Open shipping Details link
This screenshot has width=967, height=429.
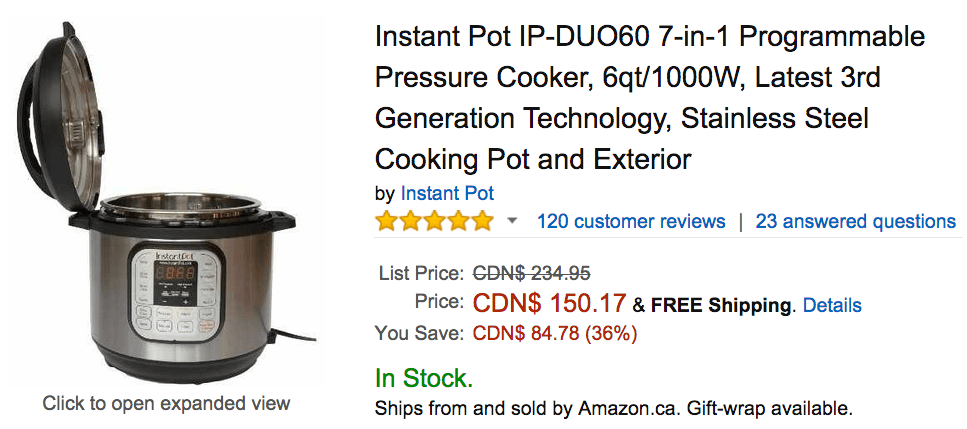(x=832, y=305)
